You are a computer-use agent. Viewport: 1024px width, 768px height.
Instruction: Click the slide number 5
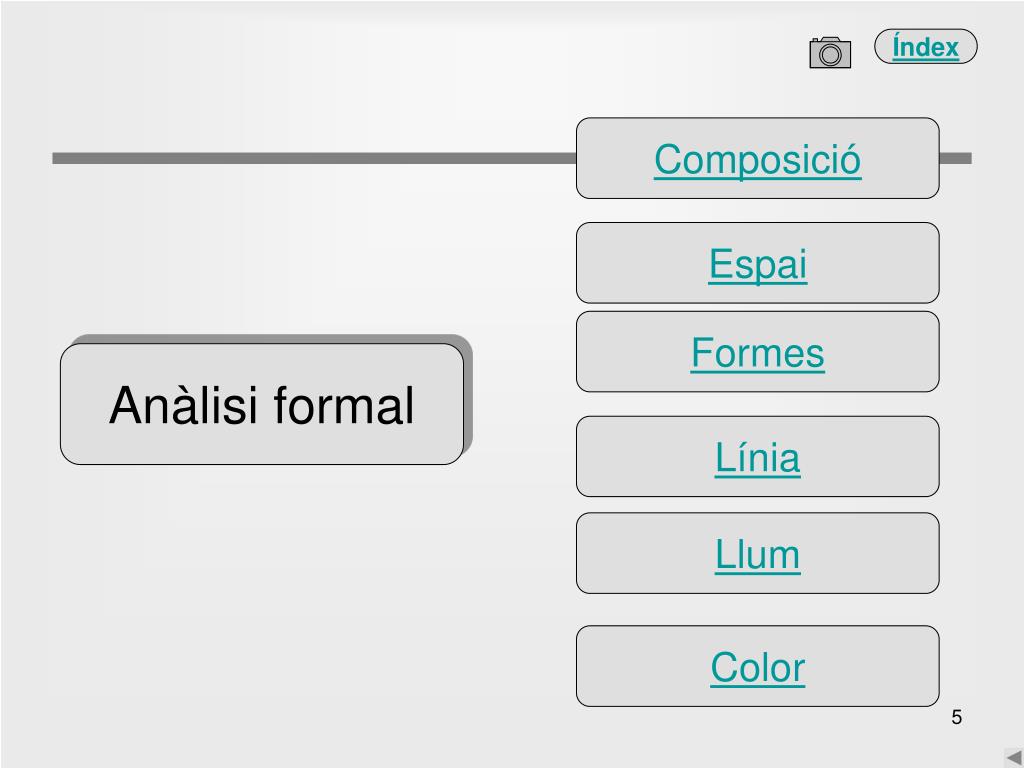tap(957, 717)
